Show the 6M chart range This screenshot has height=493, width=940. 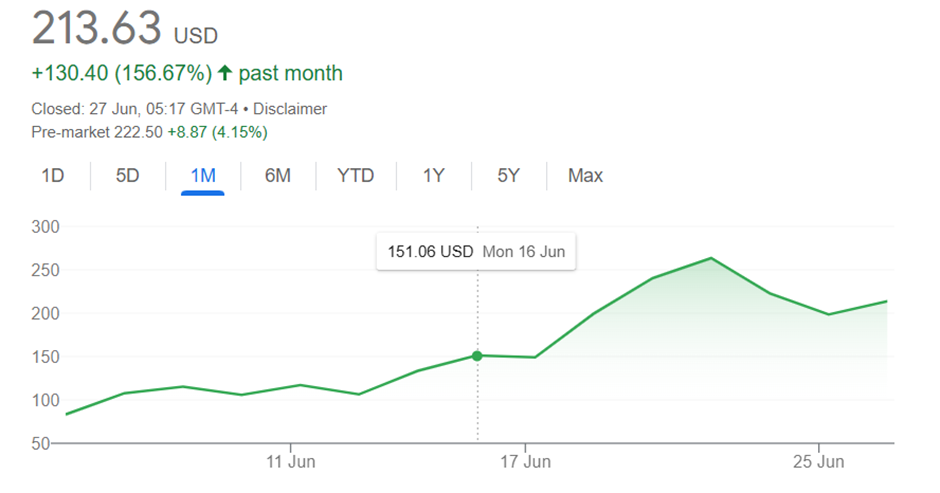[278, 176]
